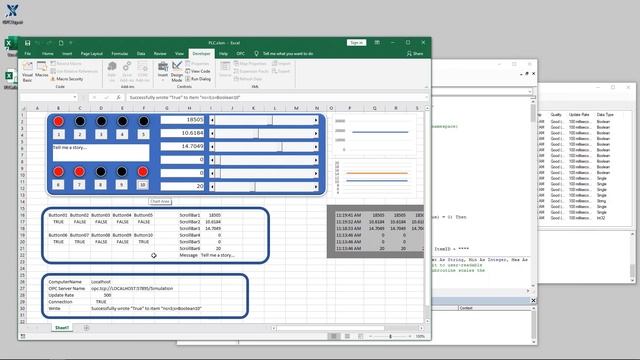Click the 100% zoom level
Screen dimensions: 640x360
tap(420, 336)
